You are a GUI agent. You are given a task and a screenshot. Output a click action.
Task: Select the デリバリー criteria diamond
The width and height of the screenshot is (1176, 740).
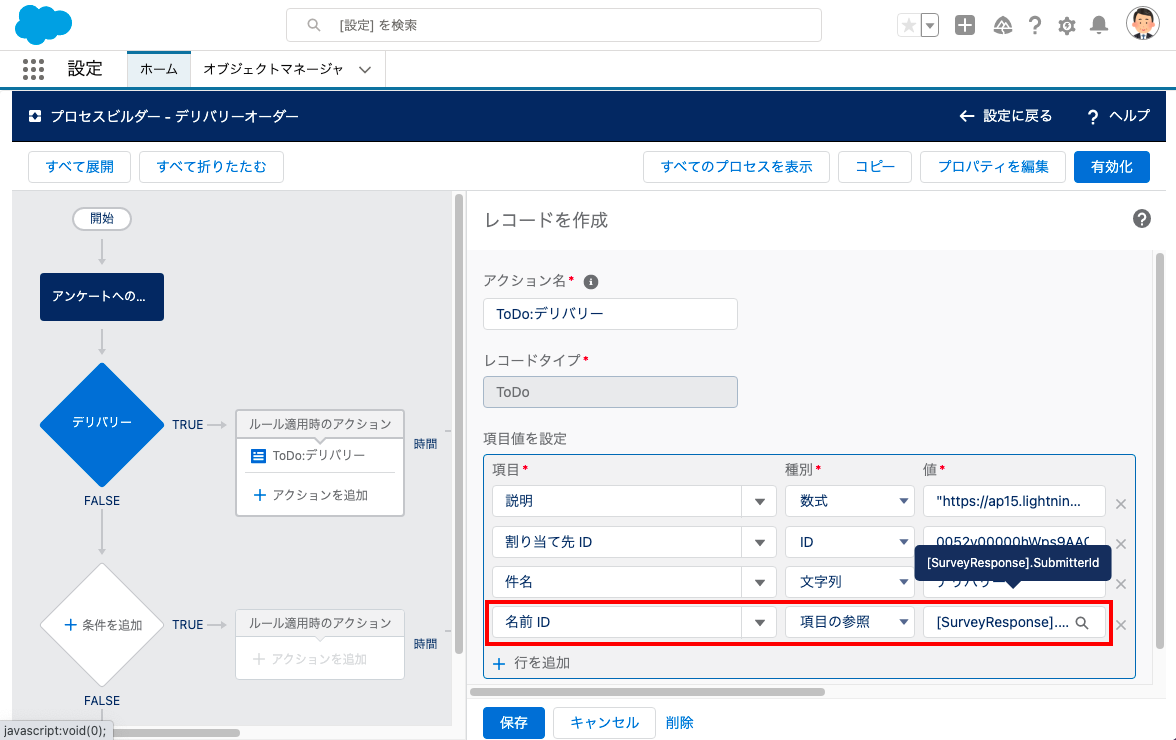click(102, 424)
